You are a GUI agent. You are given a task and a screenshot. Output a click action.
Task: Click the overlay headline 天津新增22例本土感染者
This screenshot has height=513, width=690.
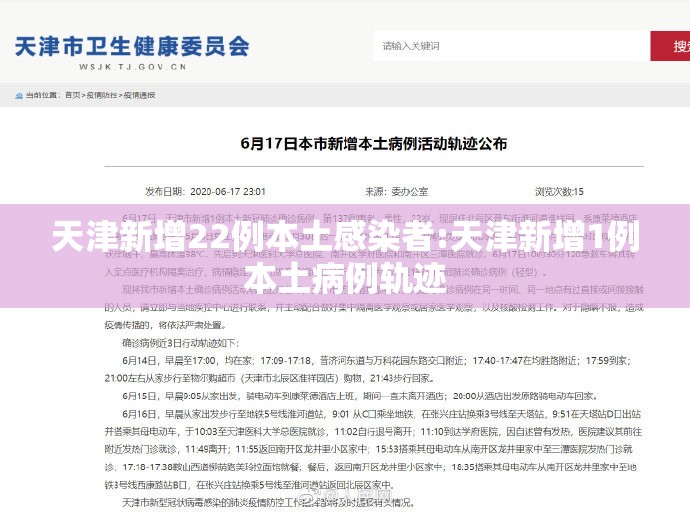248,238
